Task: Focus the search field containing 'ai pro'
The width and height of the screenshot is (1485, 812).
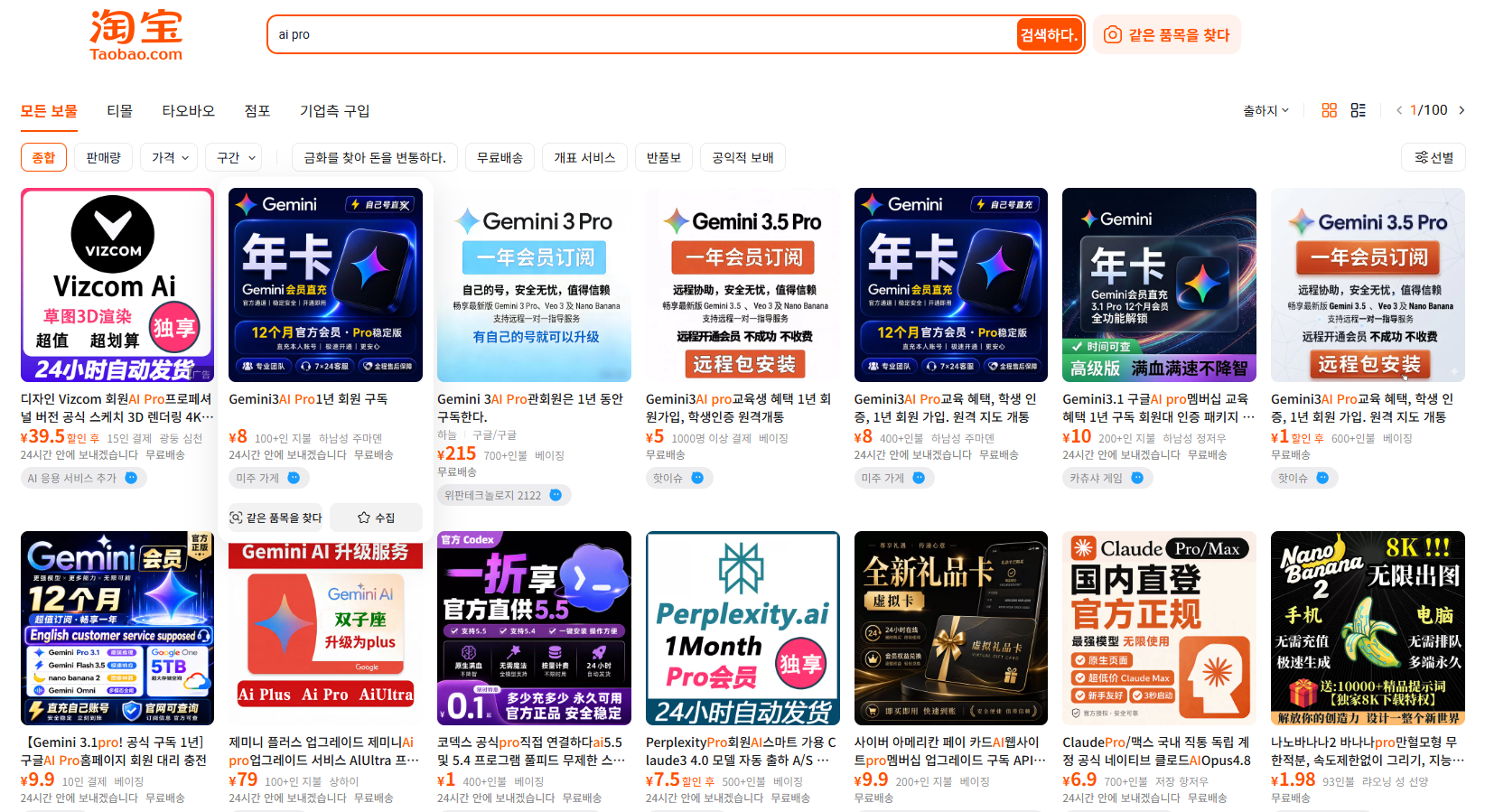Action: [643, 34]
